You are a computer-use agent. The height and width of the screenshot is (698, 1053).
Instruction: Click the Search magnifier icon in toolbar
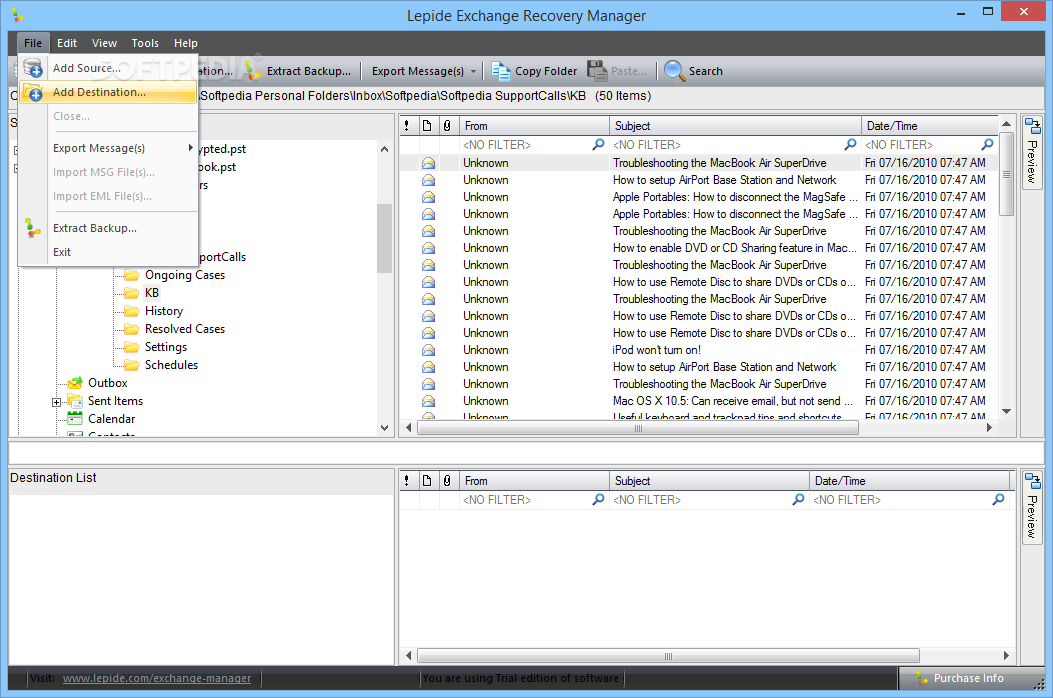point(674,71)
